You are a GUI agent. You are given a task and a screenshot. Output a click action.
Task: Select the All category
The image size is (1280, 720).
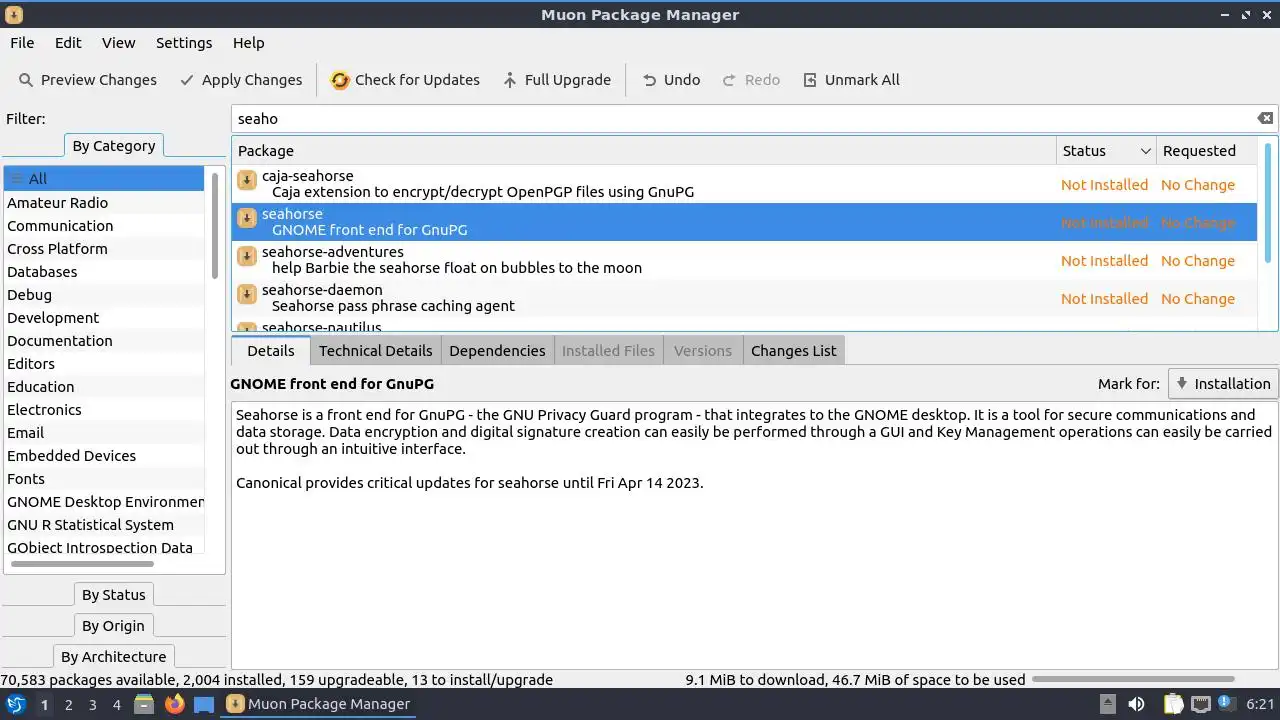(x=104, y=179)
